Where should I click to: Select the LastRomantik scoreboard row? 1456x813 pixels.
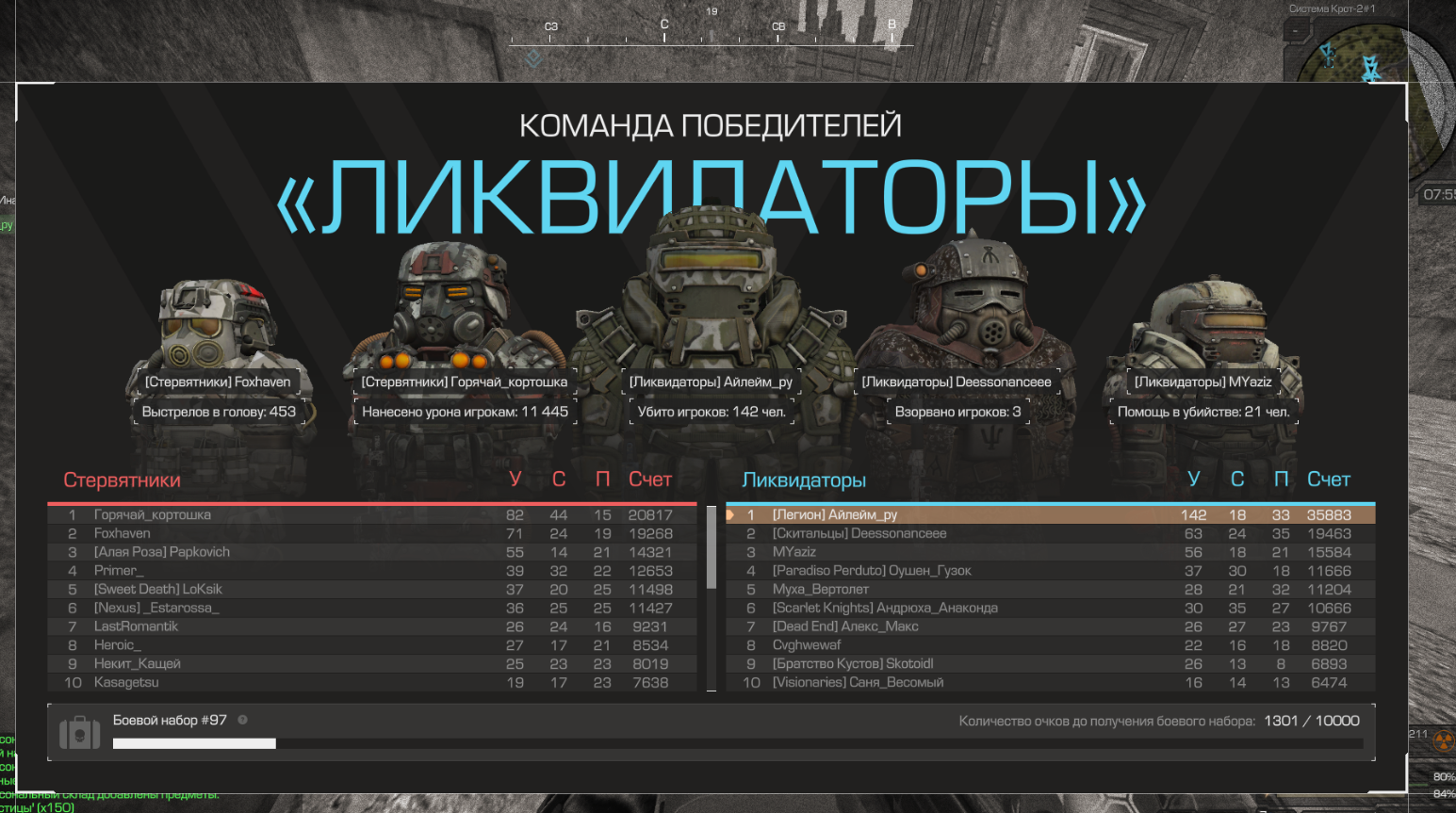tap(372, 626)
